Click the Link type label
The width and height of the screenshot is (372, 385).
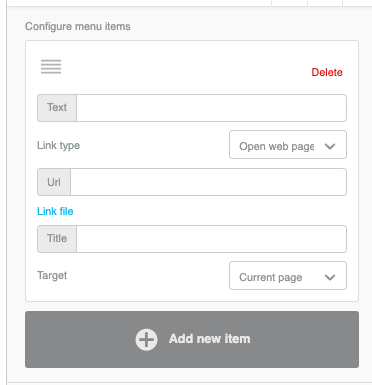[x=58, y=145]
